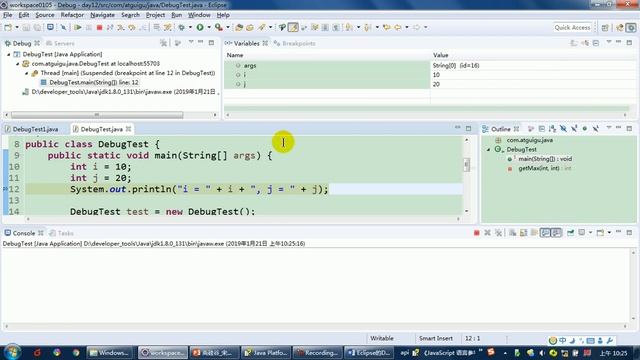This screenshot has height=360, width=640.
Task: Open the Run button dropdown arrow
Action: click(209, 27)
